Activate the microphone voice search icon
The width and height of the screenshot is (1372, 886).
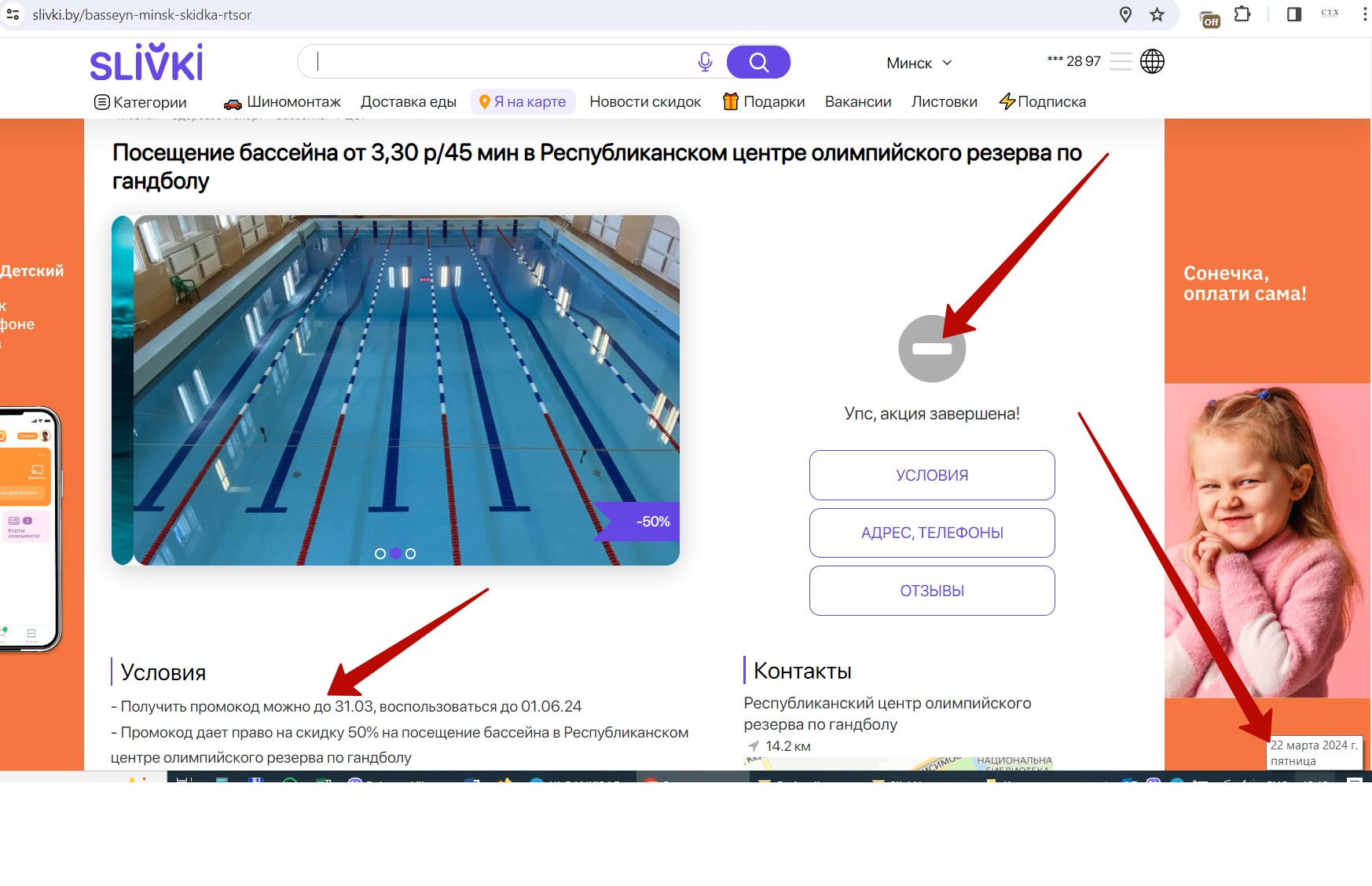(x=705, y=62)
